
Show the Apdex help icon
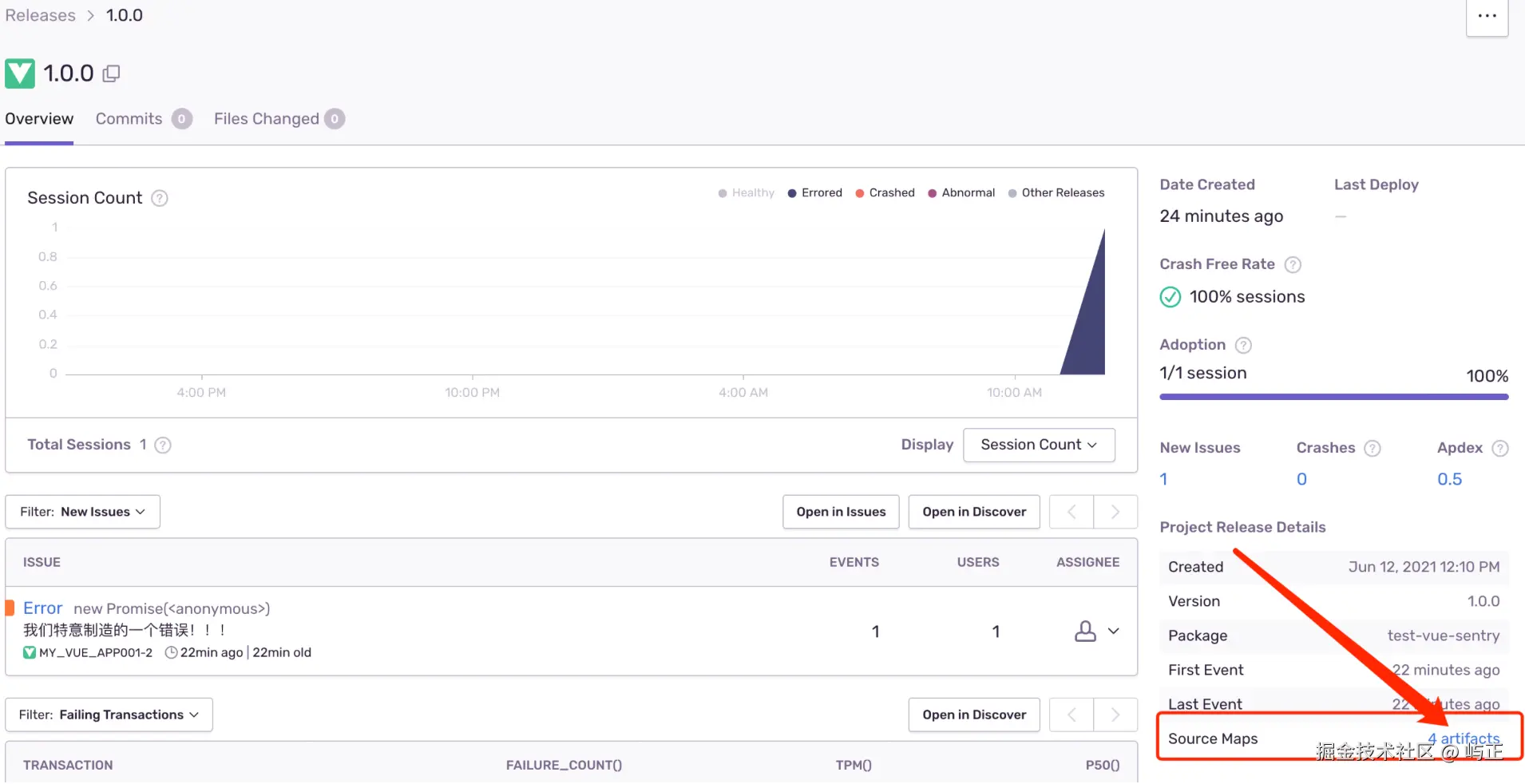[1500, 448]
